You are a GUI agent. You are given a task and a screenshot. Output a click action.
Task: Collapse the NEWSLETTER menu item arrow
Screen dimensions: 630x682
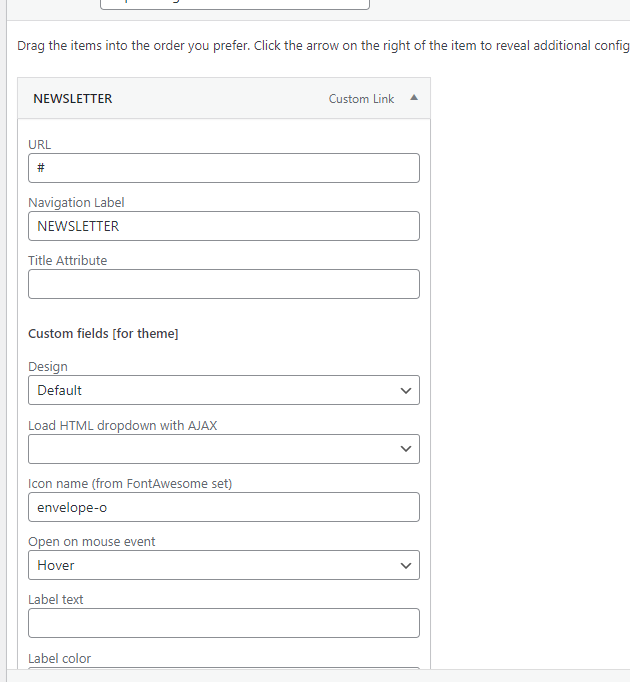(x=414, y=98)
